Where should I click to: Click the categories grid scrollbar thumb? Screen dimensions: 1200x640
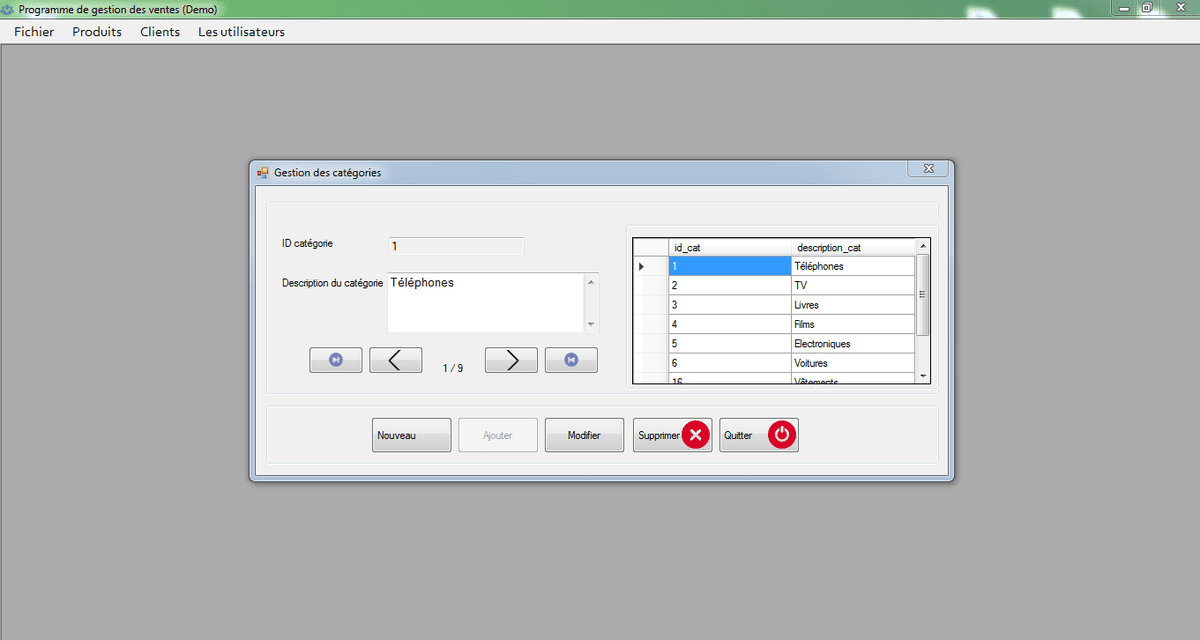click(x=923, y=294)
